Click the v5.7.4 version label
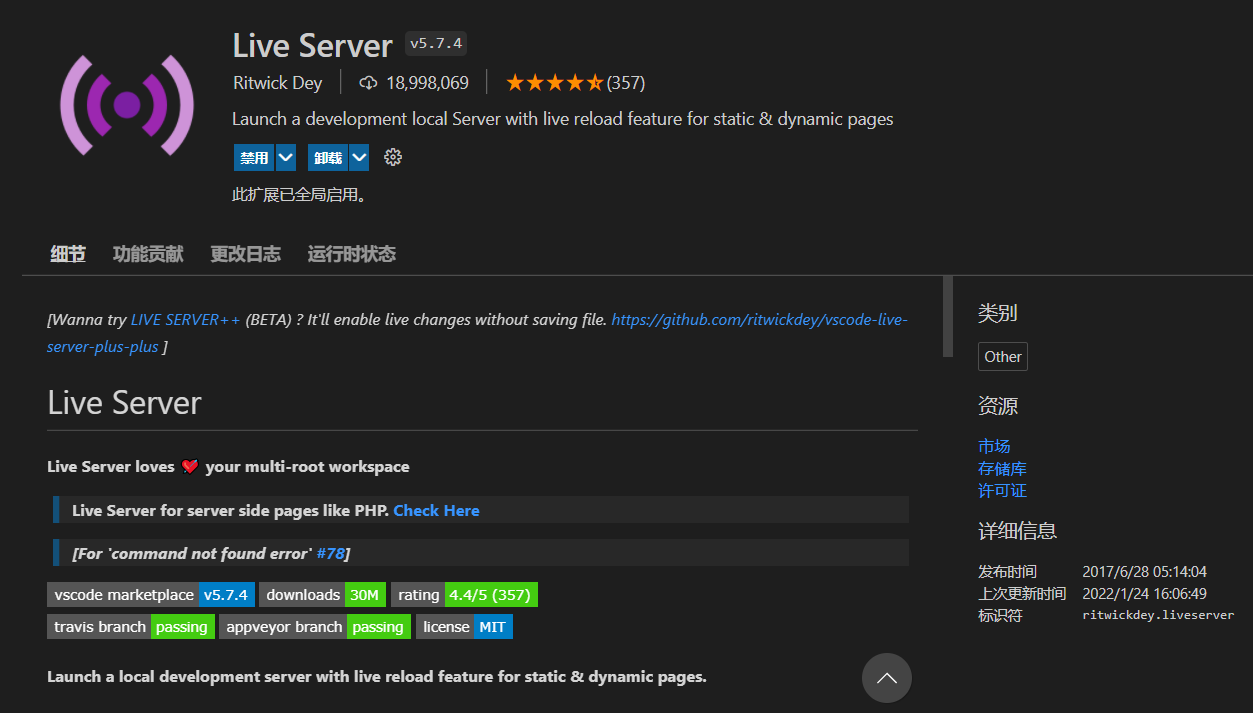Image resolution: width=1253 pixels, height=713 pixels. point(436,44)
